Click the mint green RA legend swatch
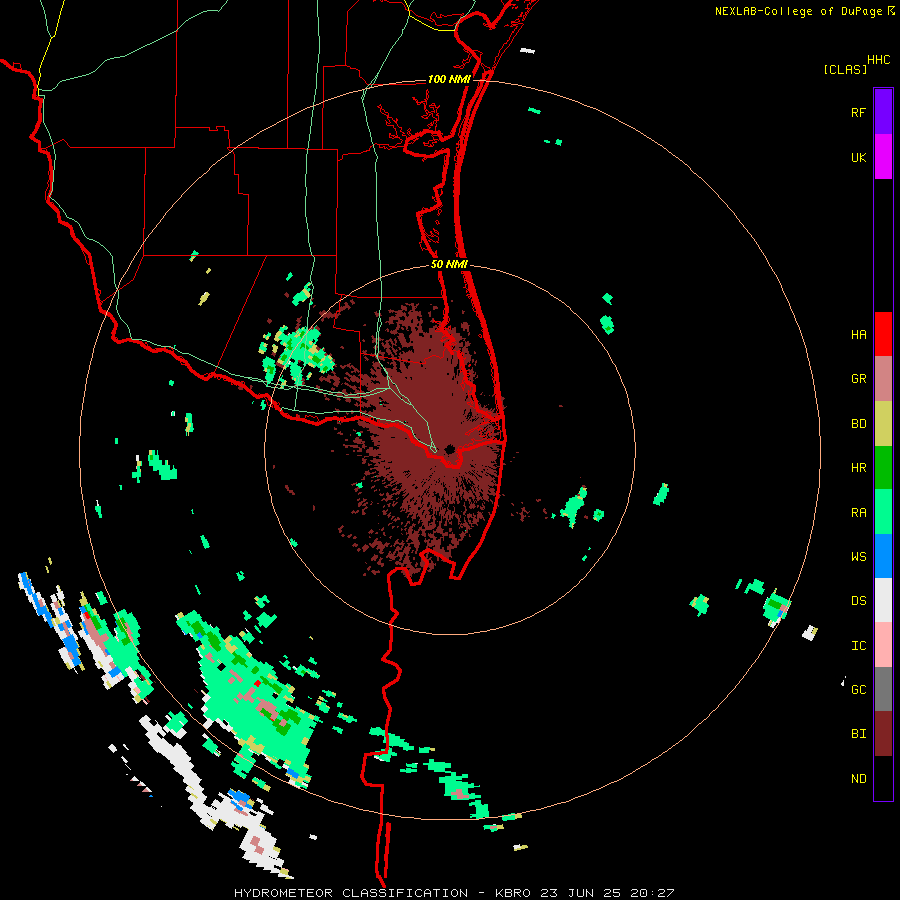 pyautogui.click(x=883, y=512)
